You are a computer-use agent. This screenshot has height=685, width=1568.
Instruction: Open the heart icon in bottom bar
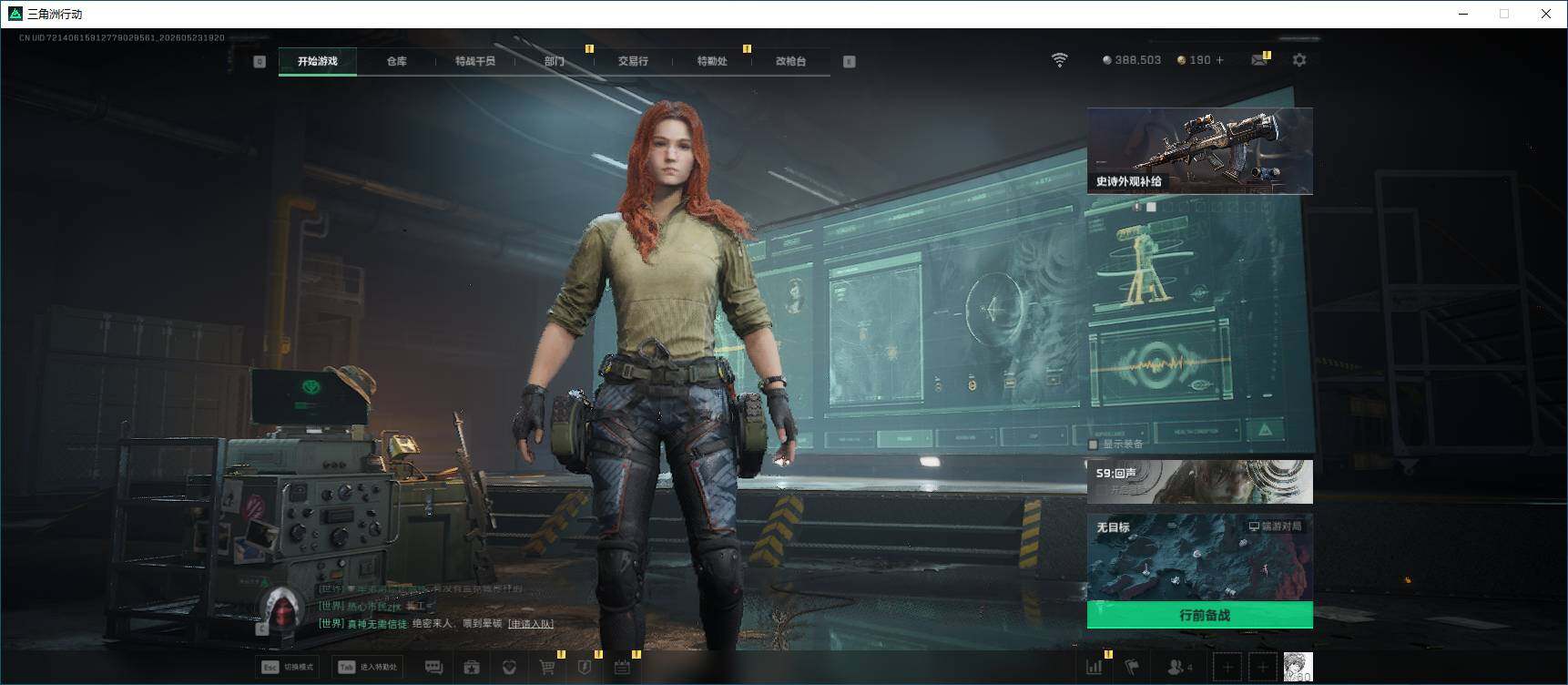[x=509, y=668]
